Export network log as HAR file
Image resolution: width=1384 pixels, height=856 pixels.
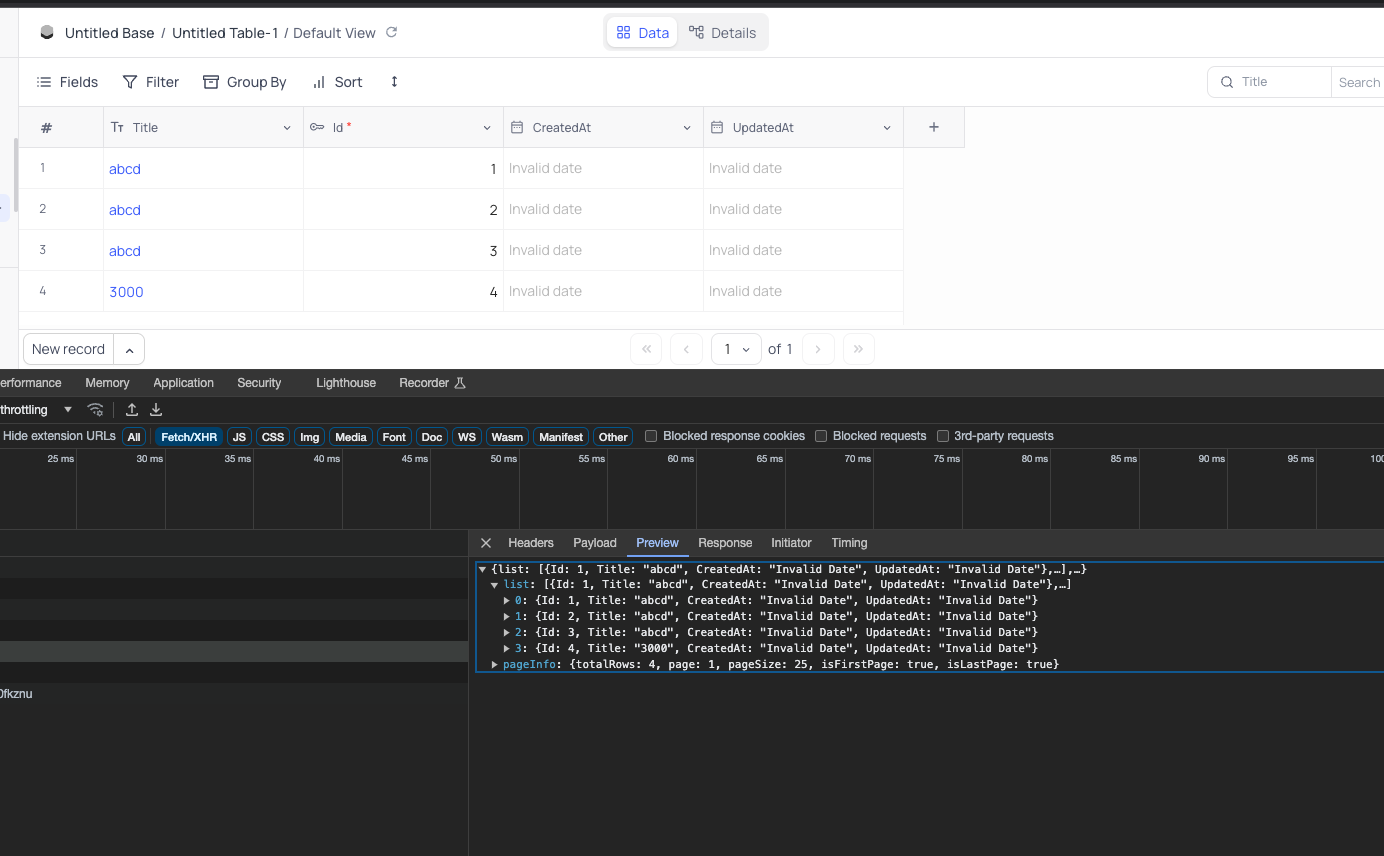pos(155,410)
